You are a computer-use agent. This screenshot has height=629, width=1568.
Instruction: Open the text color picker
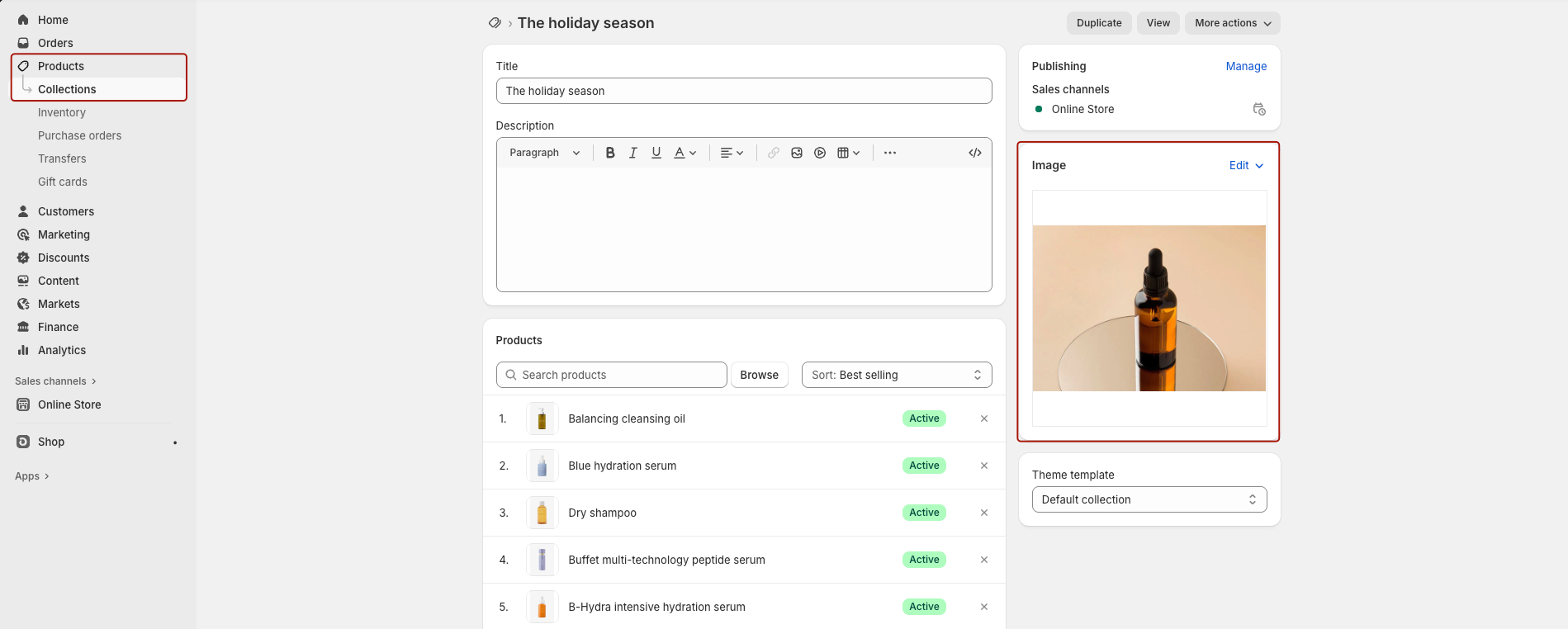[685, 153]
